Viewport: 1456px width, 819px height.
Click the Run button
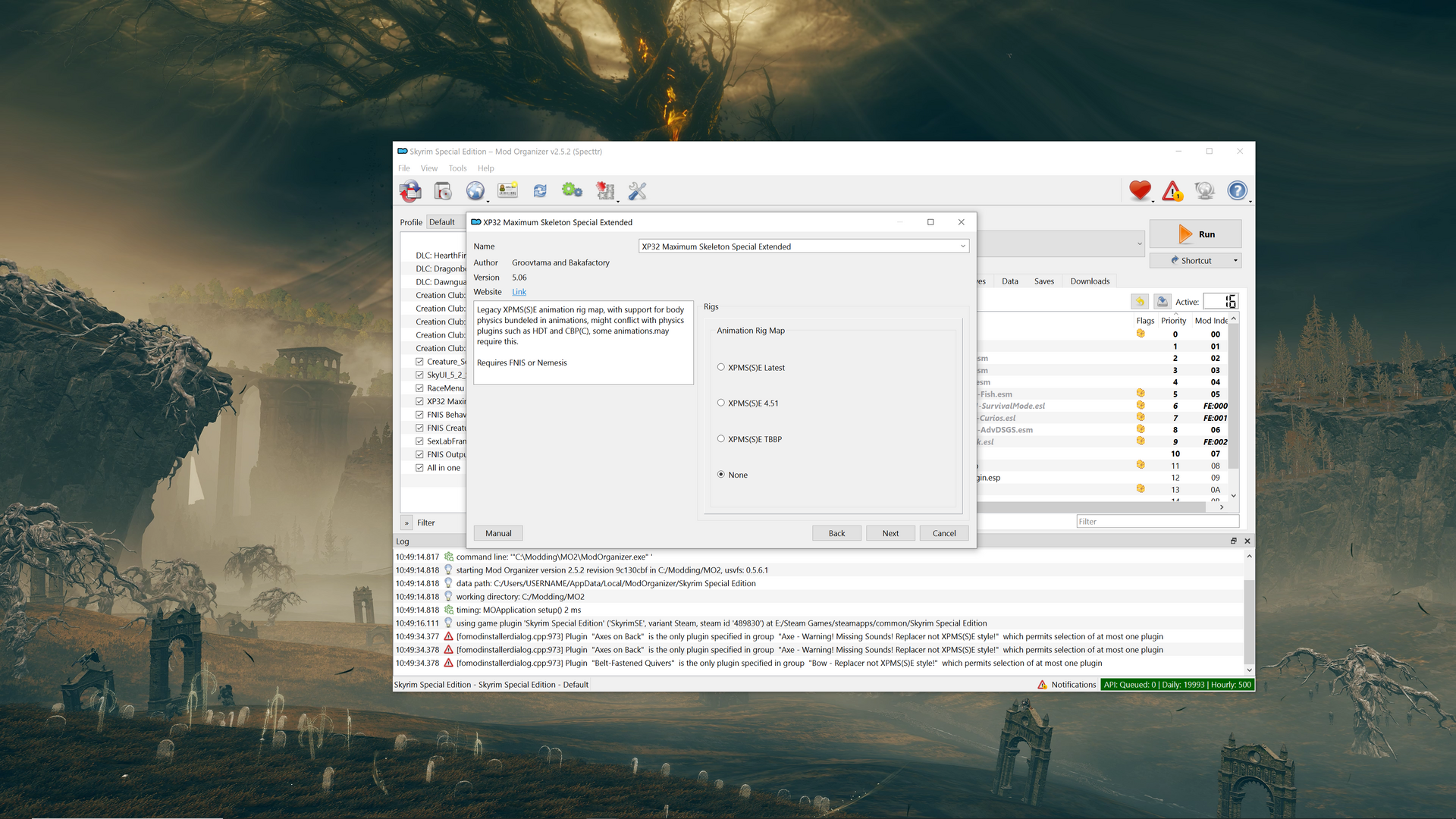(1195, 234)
